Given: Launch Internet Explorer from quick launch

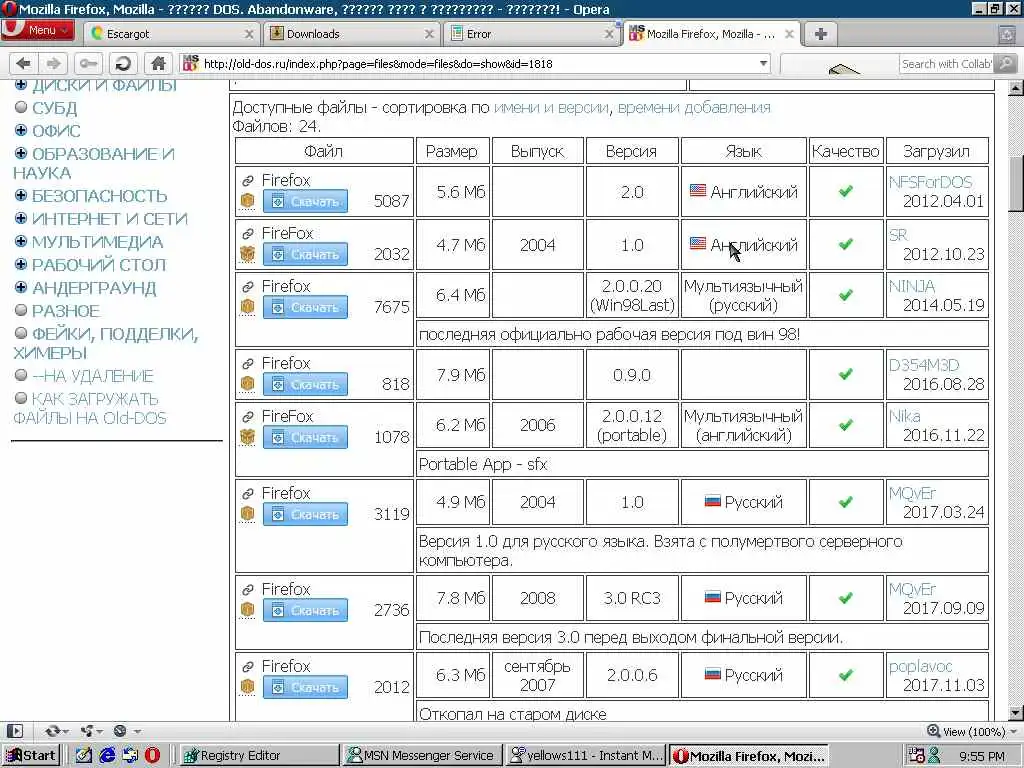Looking at the screenshot, I should pos(107,755).
